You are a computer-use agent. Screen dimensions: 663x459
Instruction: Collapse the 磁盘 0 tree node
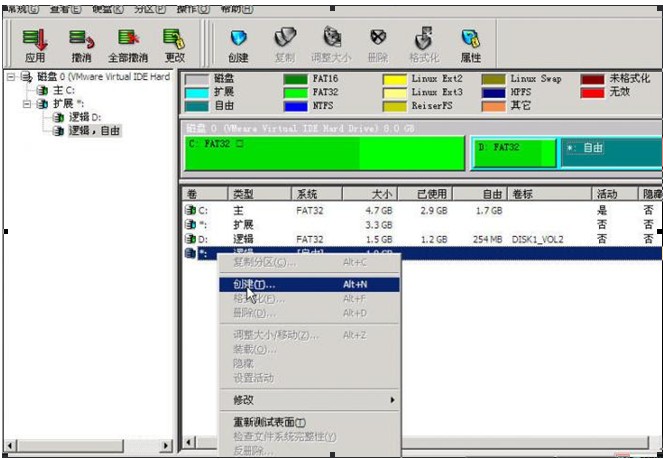coord(10,77)
